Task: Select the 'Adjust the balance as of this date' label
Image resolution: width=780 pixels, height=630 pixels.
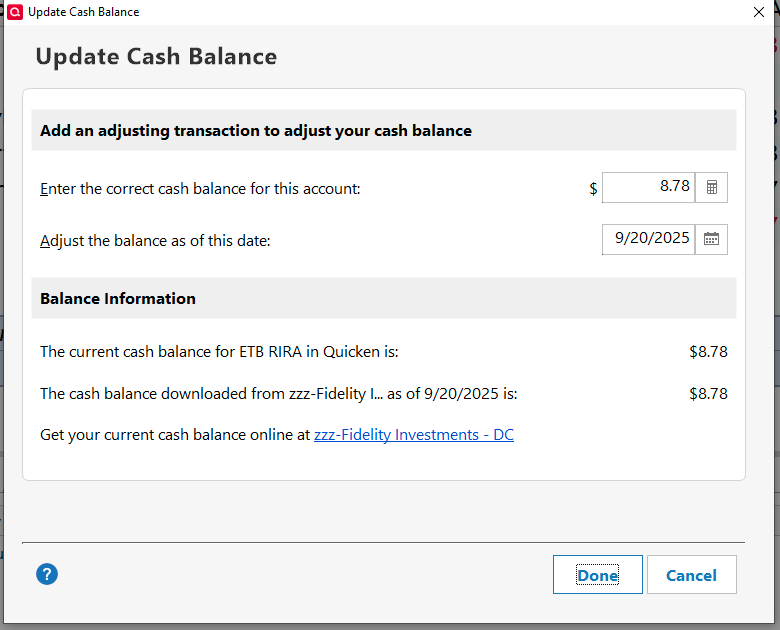Action: [155, 241]
